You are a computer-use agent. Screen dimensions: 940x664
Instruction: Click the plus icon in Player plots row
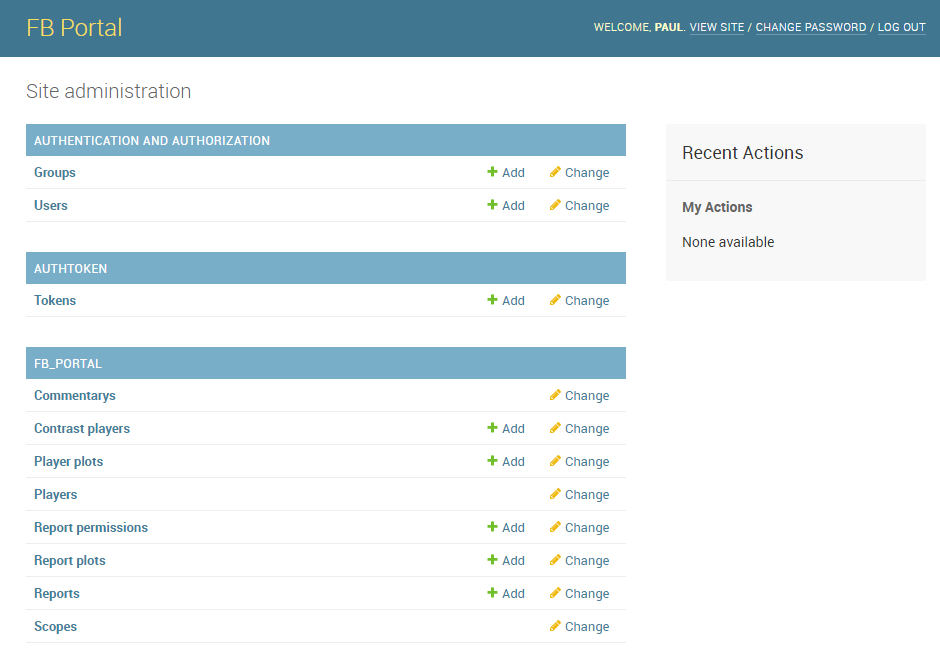[492, 461]
